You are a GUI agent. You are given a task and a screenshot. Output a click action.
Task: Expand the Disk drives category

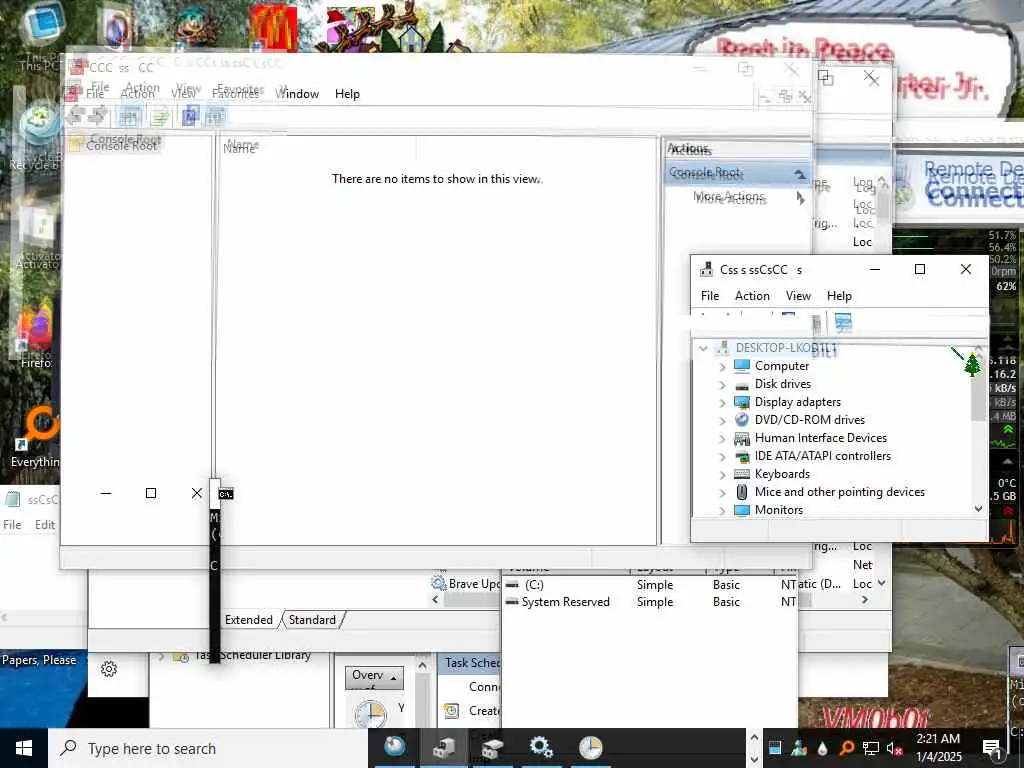point(722,385)
